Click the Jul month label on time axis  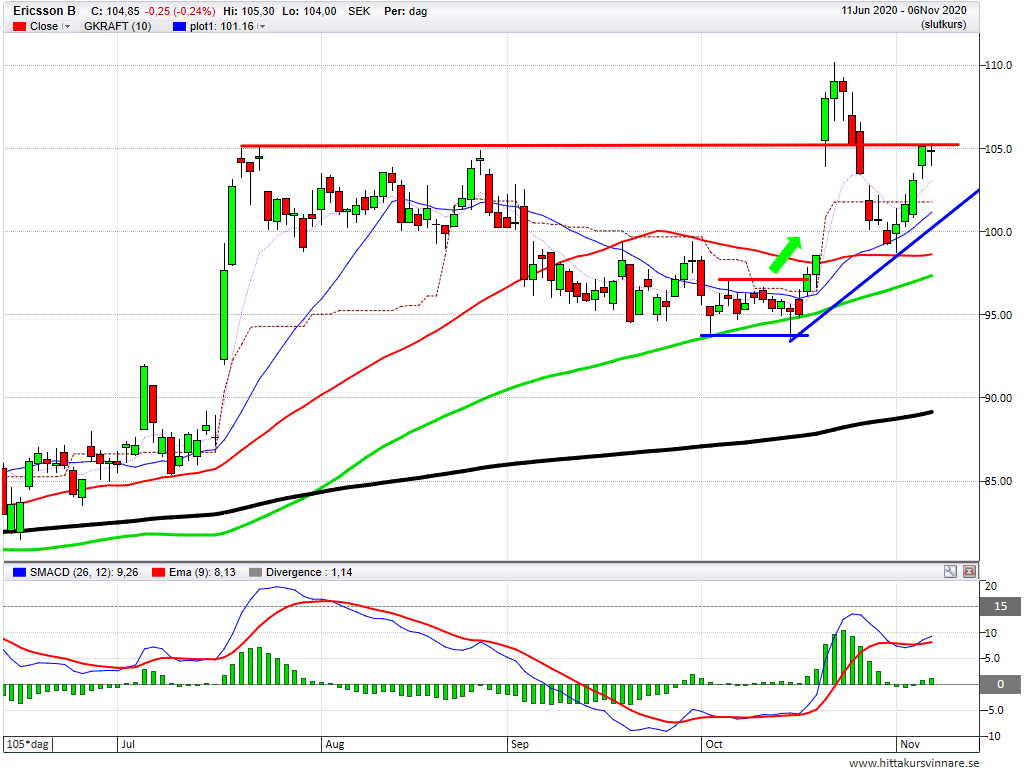click(x=128, y=744)
